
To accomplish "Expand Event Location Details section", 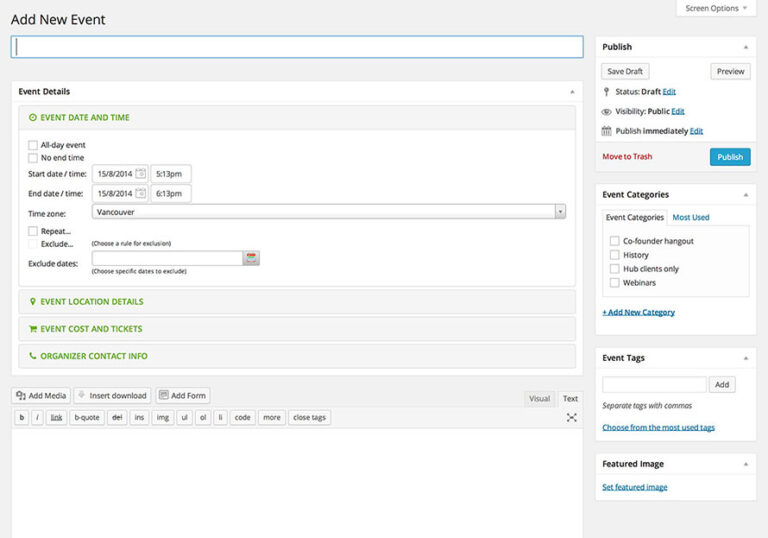I will point(92,302).
